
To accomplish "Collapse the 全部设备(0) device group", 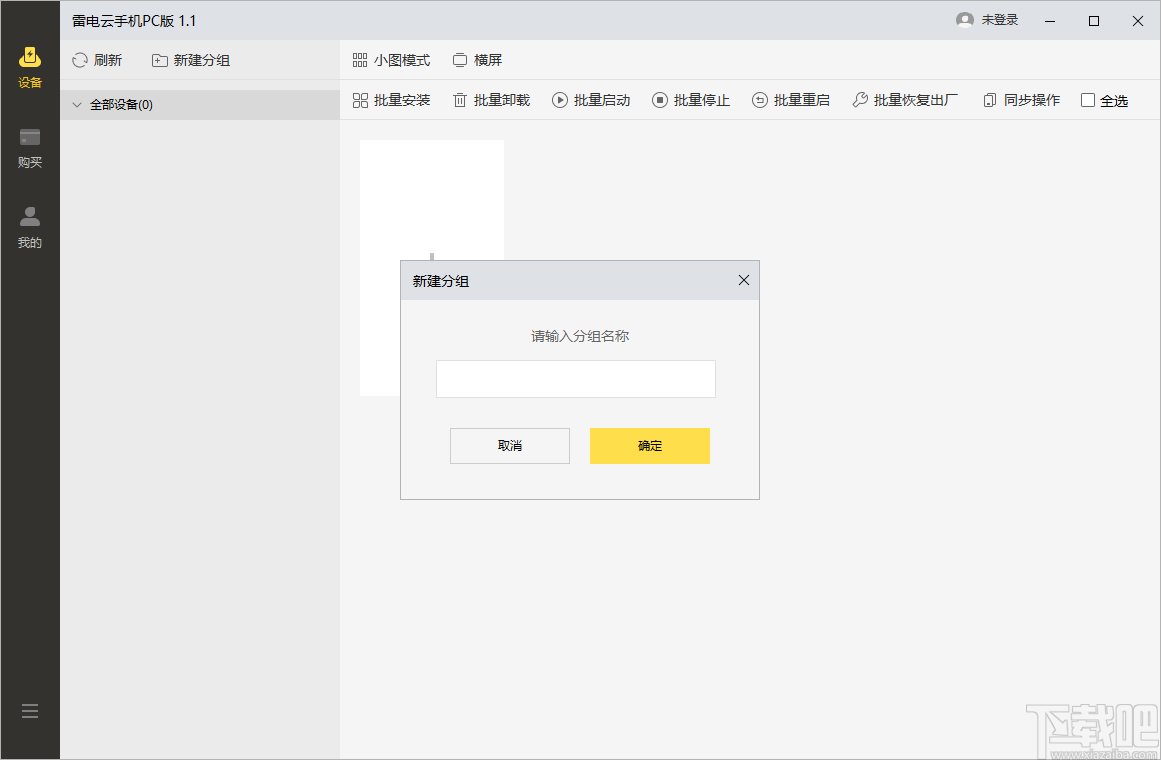I will click(x=77, y=104).
